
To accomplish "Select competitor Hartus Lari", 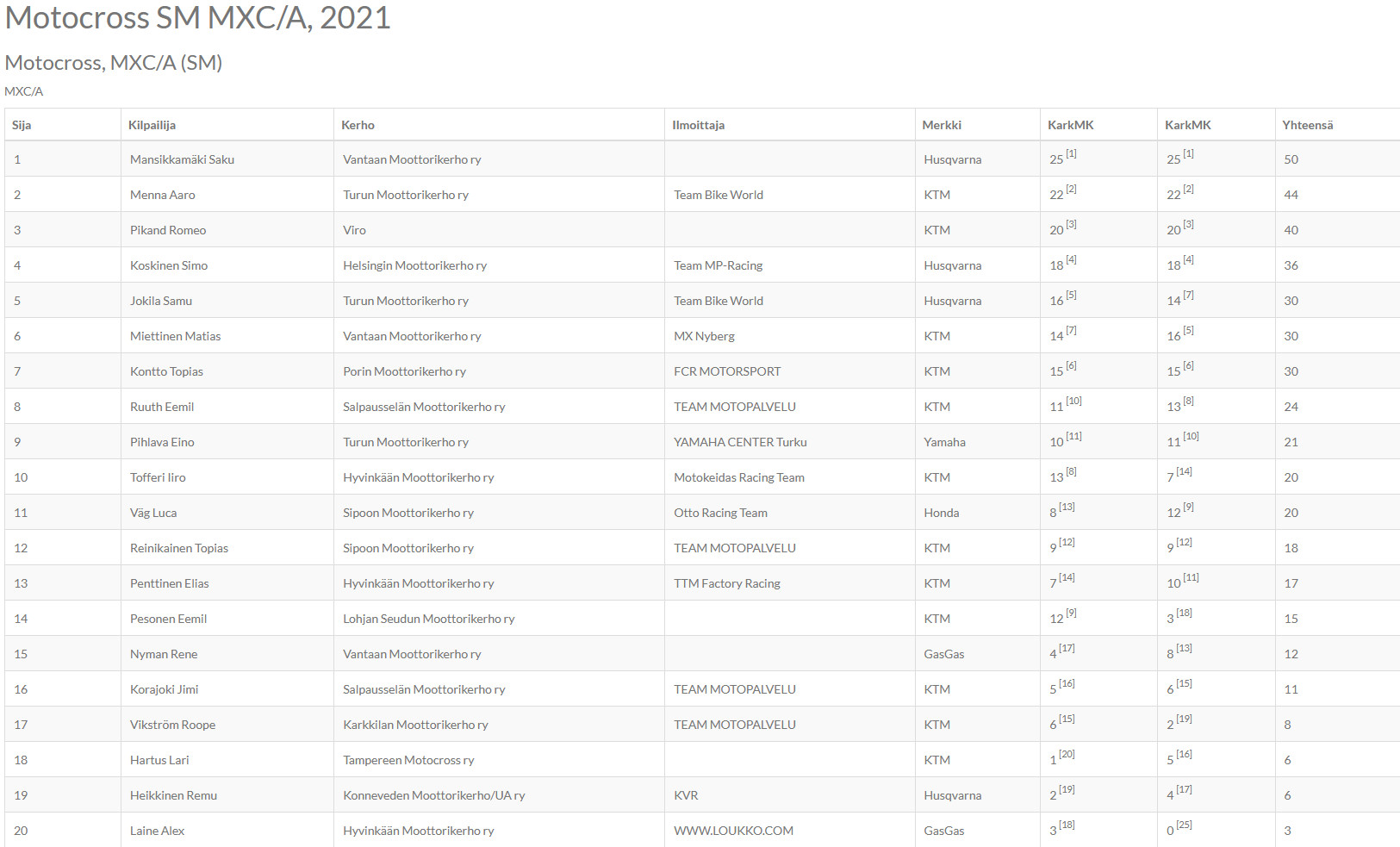I will click(x=159, y=760).
